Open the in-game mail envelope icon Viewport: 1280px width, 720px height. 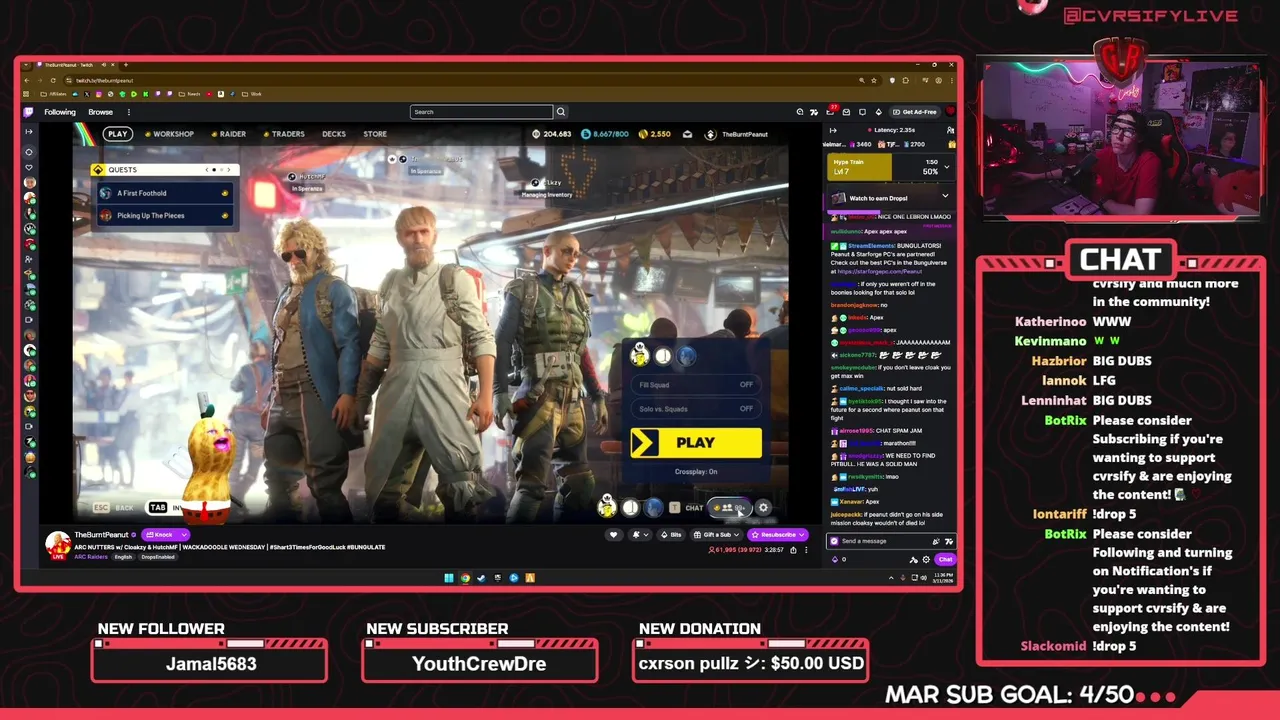coord(687,134)
